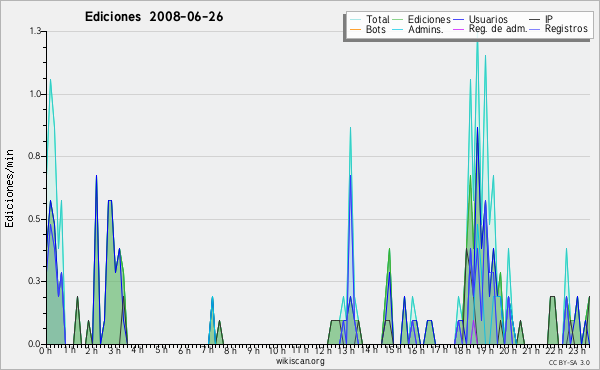The height and width of the screenshot is (370, 600).
Task: Click the y-axis value 1.0
Action: (x=35, y=94)
